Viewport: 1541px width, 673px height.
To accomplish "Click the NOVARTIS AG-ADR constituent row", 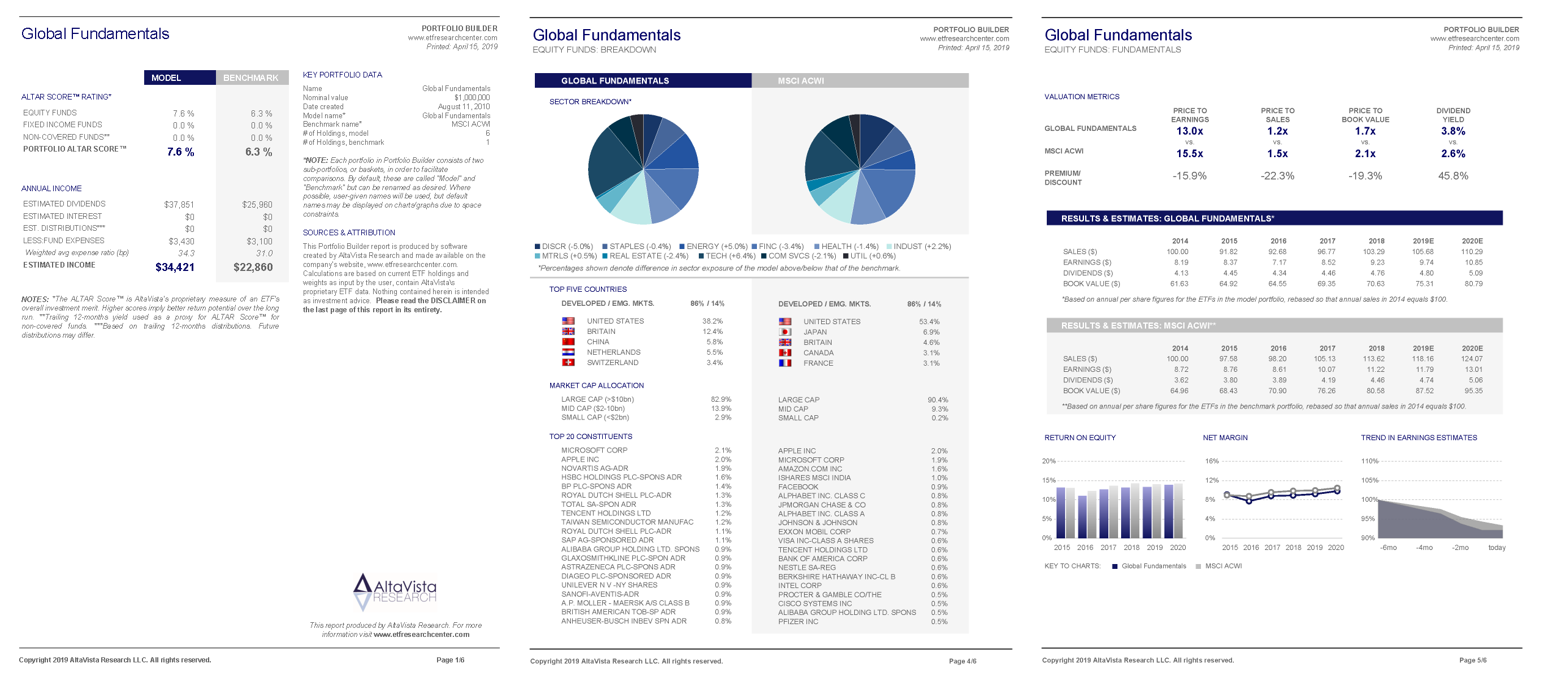I will tap(647, 468).
